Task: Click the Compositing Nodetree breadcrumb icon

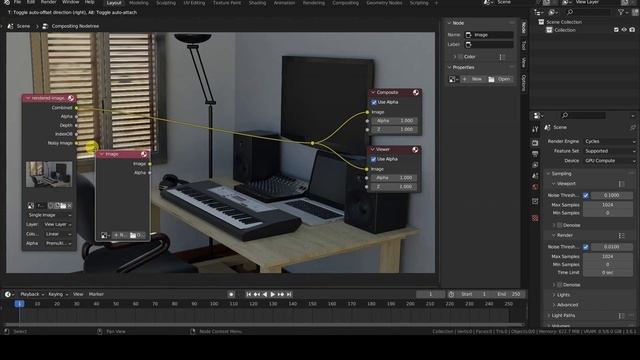Action: [45, 26]
